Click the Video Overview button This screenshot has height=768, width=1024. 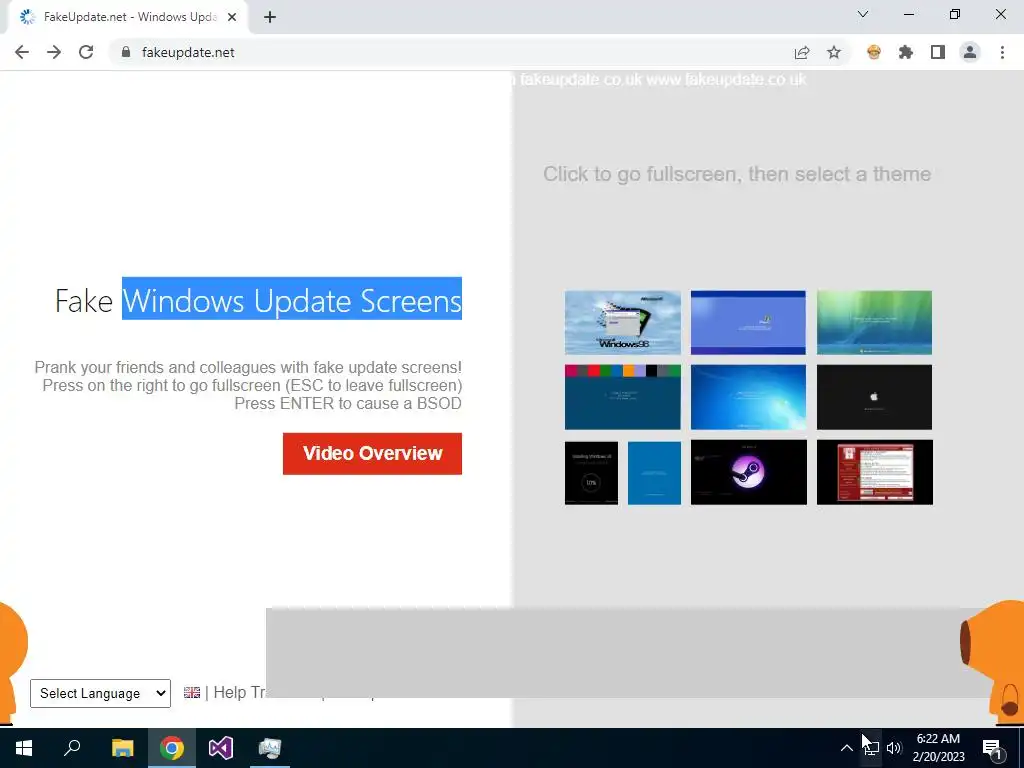(x=372, y=453)
